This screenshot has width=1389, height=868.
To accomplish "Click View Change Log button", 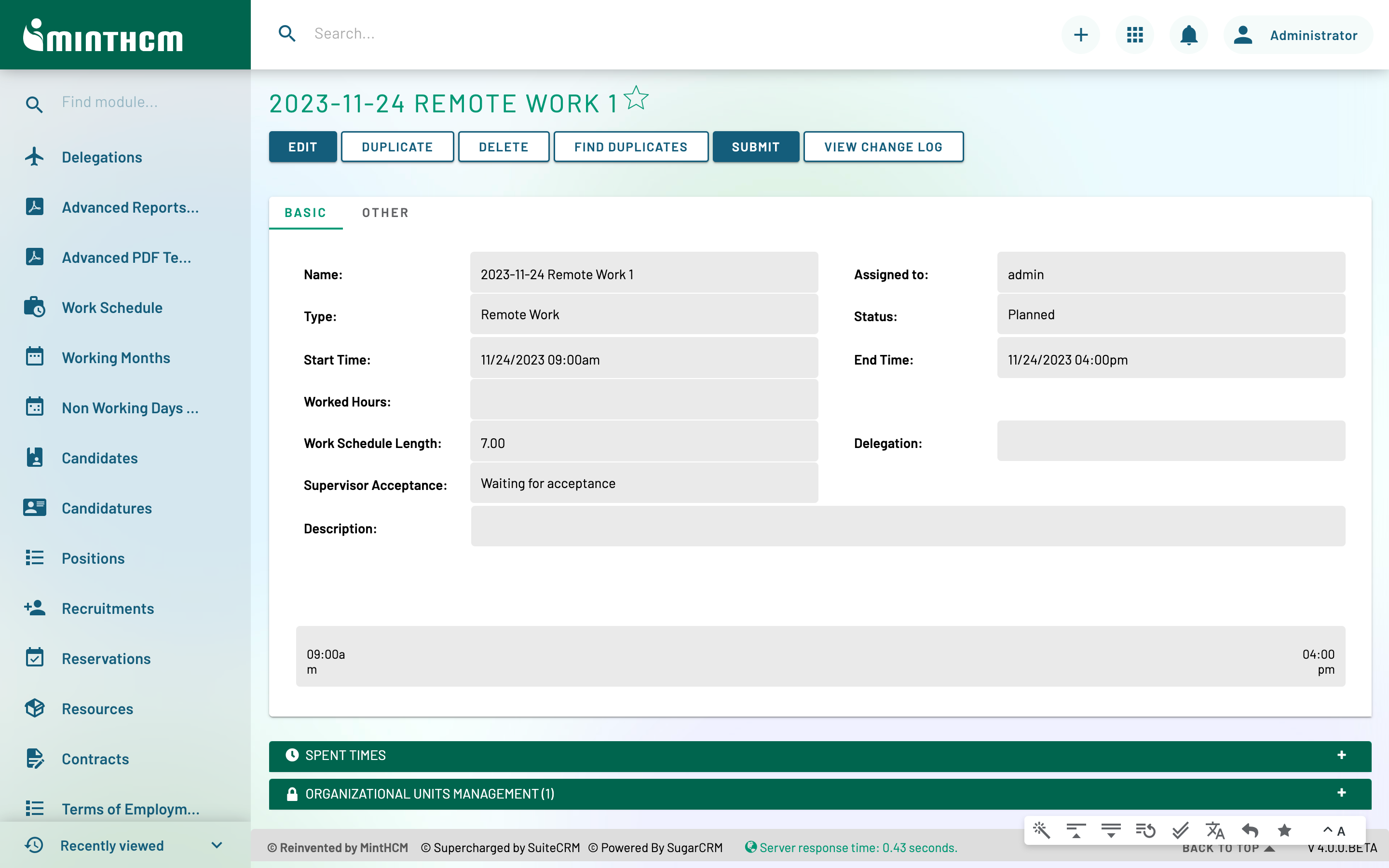I will (x=883, y=147).
